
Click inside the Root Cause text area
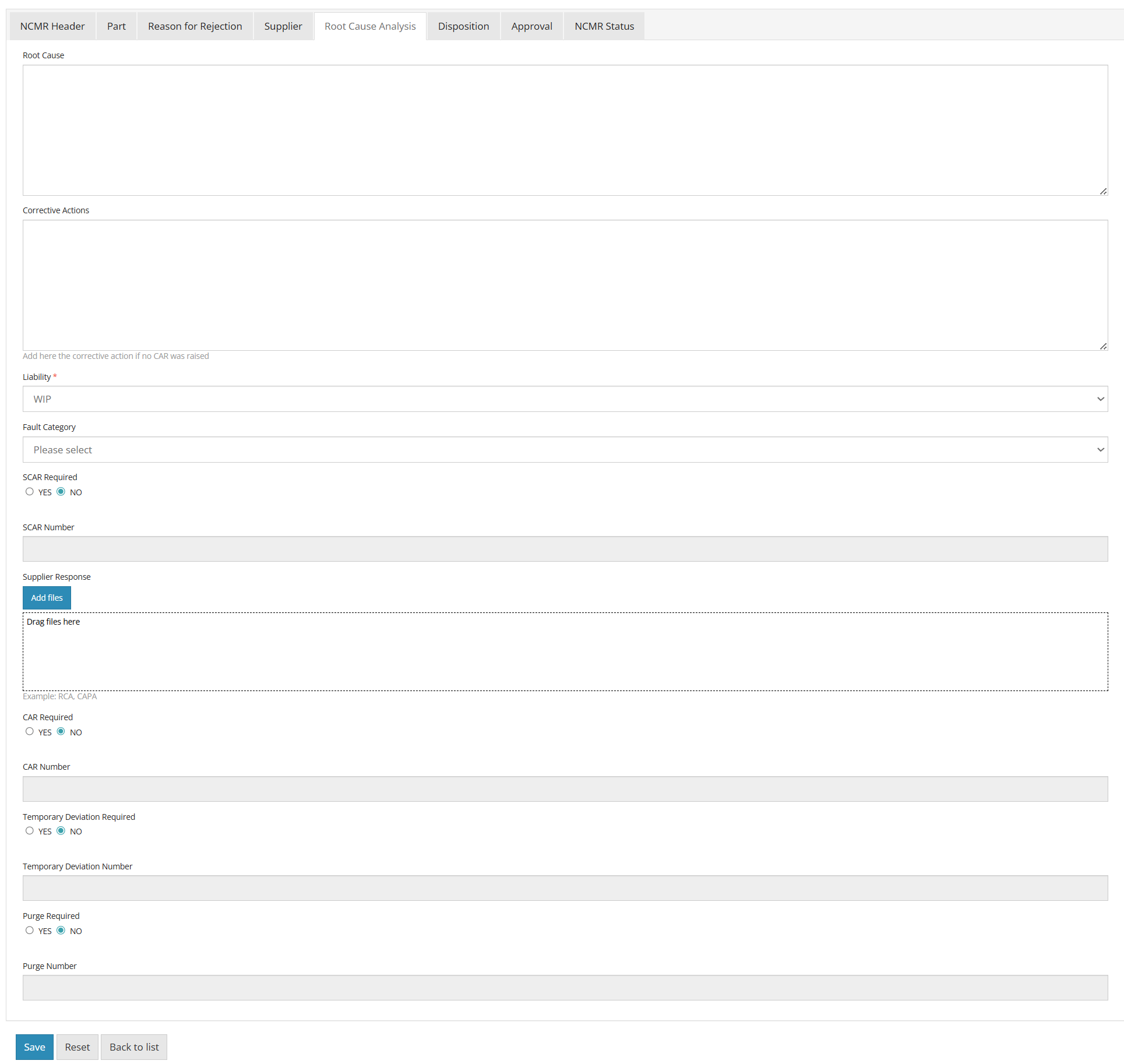[x=564, y=129]
